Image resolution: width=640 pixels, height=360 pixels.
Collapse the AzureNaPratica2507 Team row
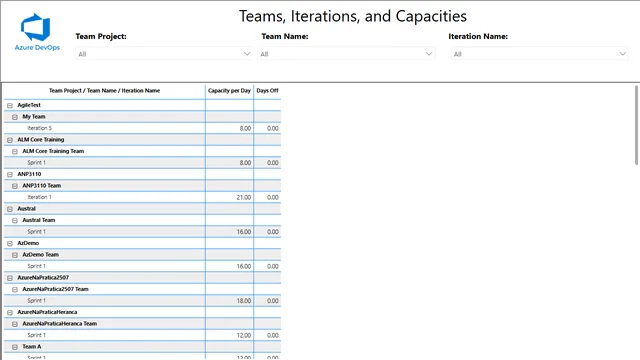click(15, 289)
